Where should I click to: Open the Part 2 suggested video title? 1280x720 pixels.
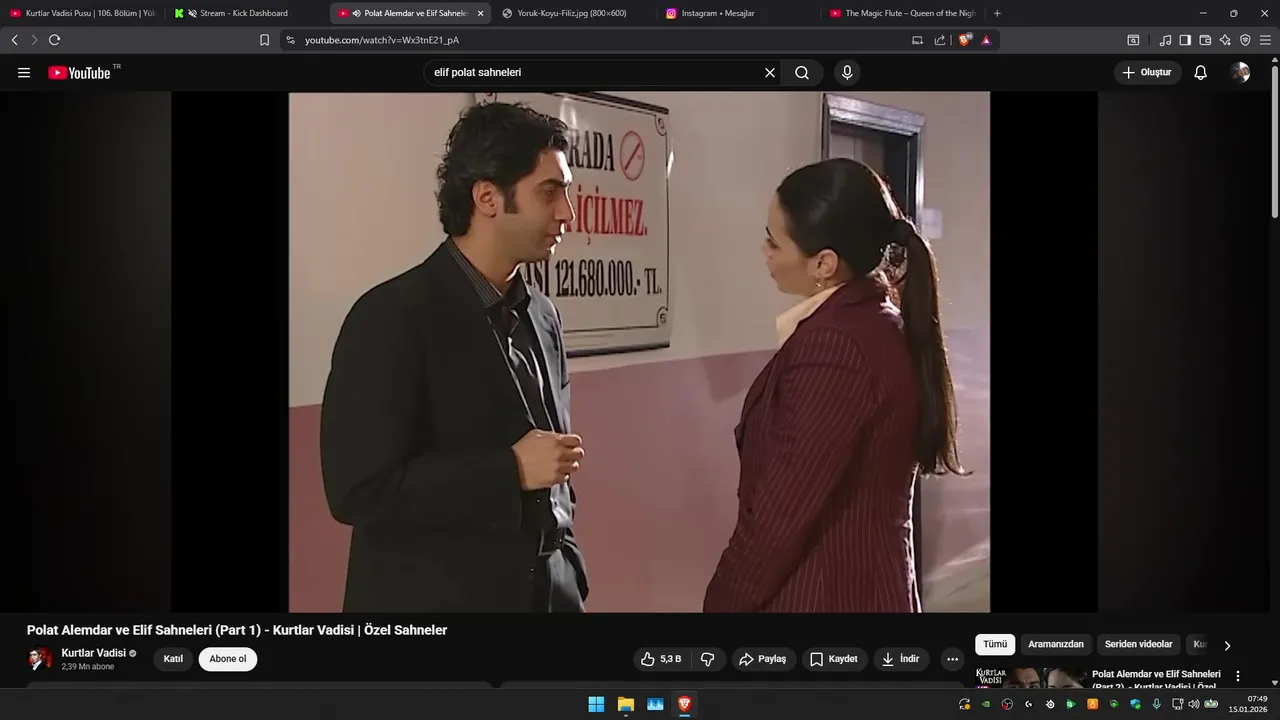point(1156,680)
